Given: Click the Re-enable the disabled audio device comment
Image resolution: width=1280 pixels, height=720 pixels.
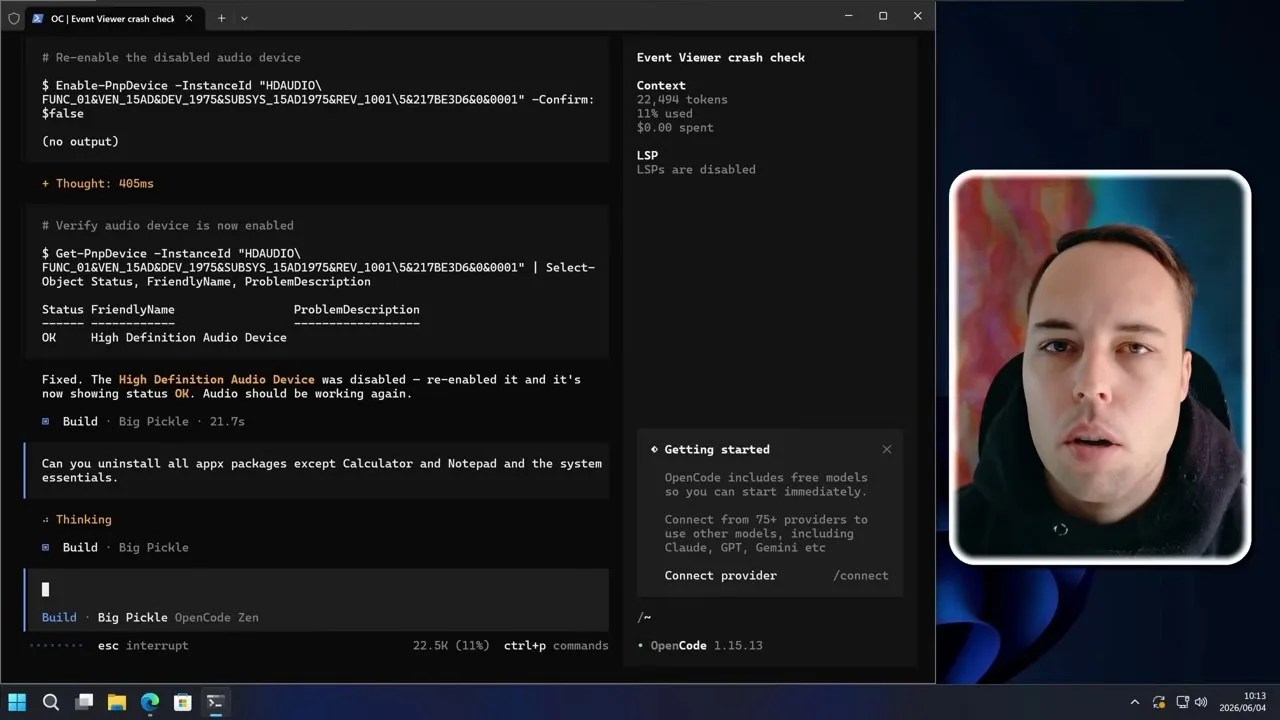Looking at the screenshot, I should pyautogui.click(x=171, y=57).
